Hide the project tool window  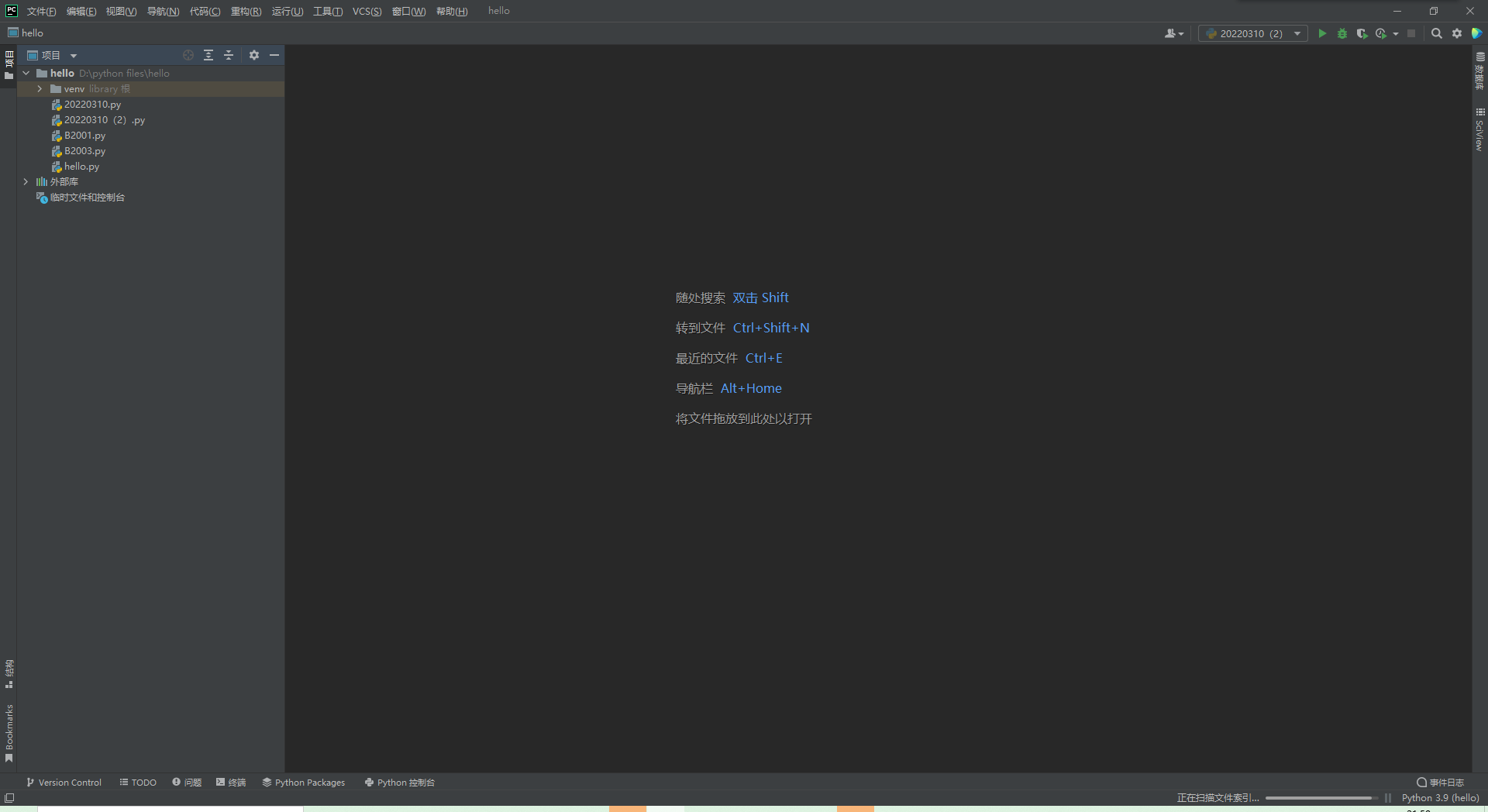(x=274, y=55)
